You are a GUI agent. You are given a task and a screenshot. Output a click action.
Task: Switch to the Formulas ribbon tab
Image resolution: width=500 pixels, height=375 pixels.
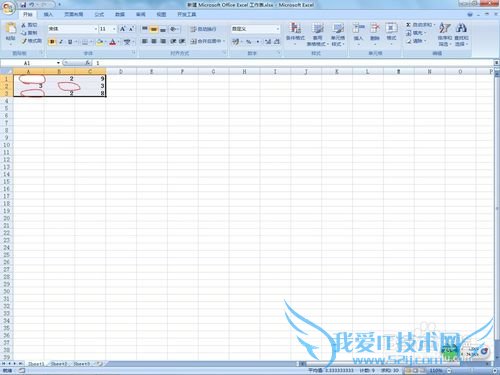99,14
